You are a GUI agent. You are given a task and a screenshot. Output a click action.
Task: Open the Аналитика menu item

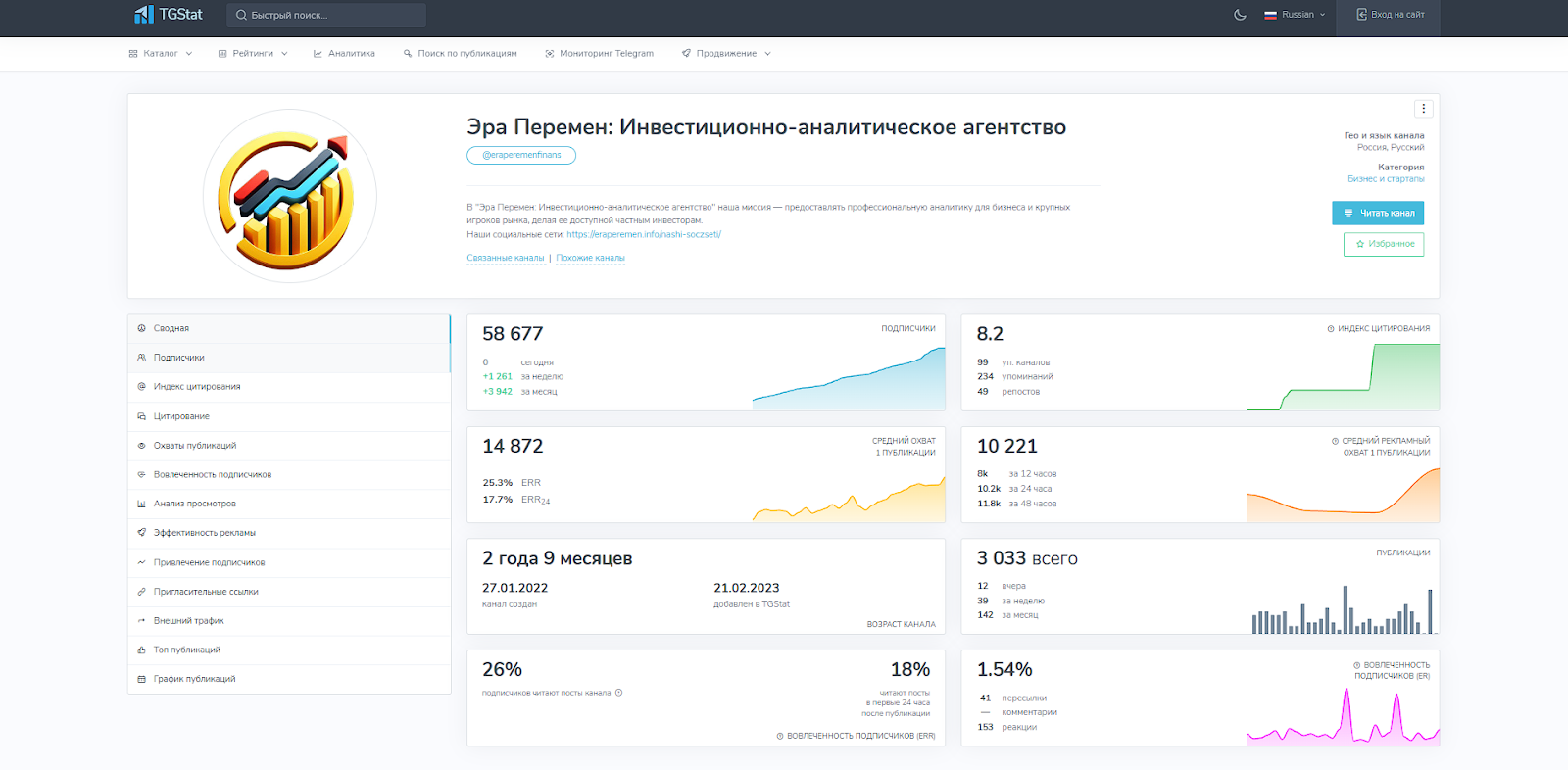pyautogui.click(x=344, y=54)
